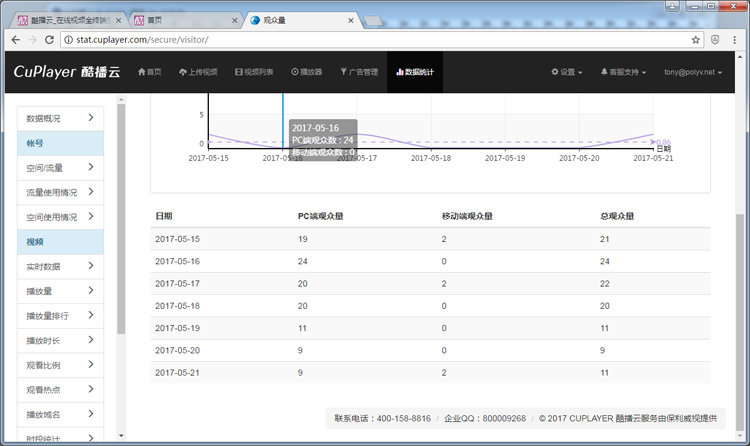
Task: Click the shield extension icon
Action: 716,39
